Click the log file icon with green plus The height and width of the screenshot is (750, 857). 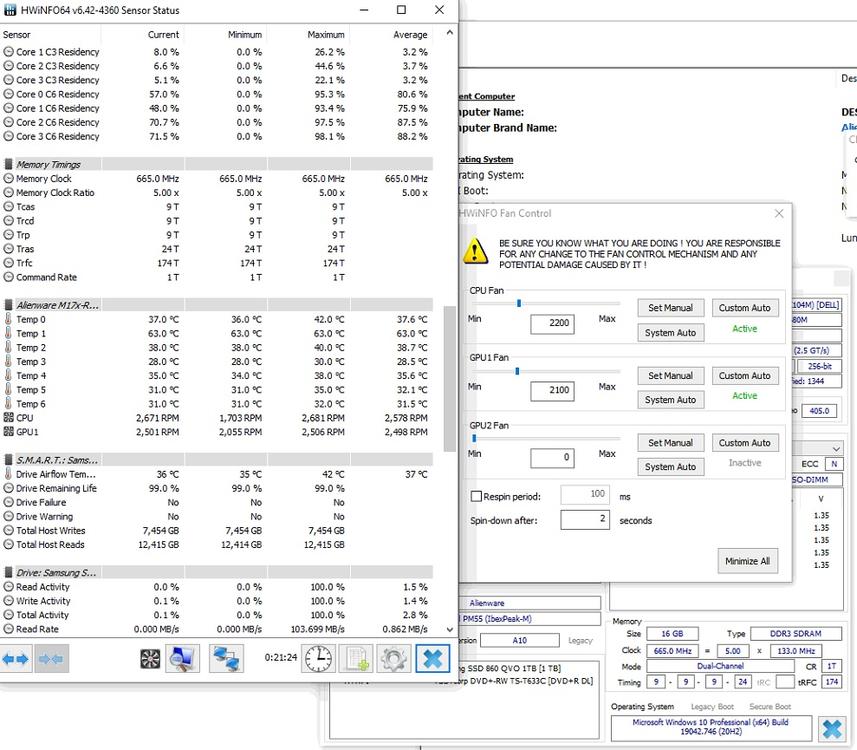point(355,659)
